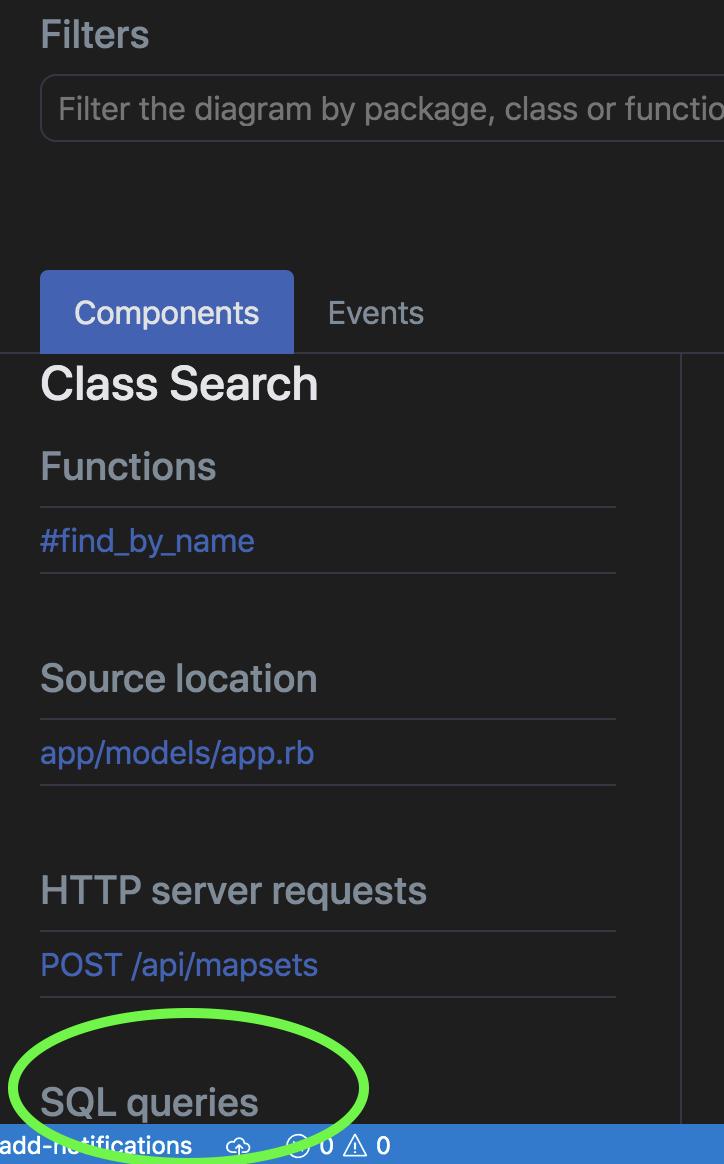Open the circled SQL queries section
Screen dimensions: 724x1164
[148, 1101]
